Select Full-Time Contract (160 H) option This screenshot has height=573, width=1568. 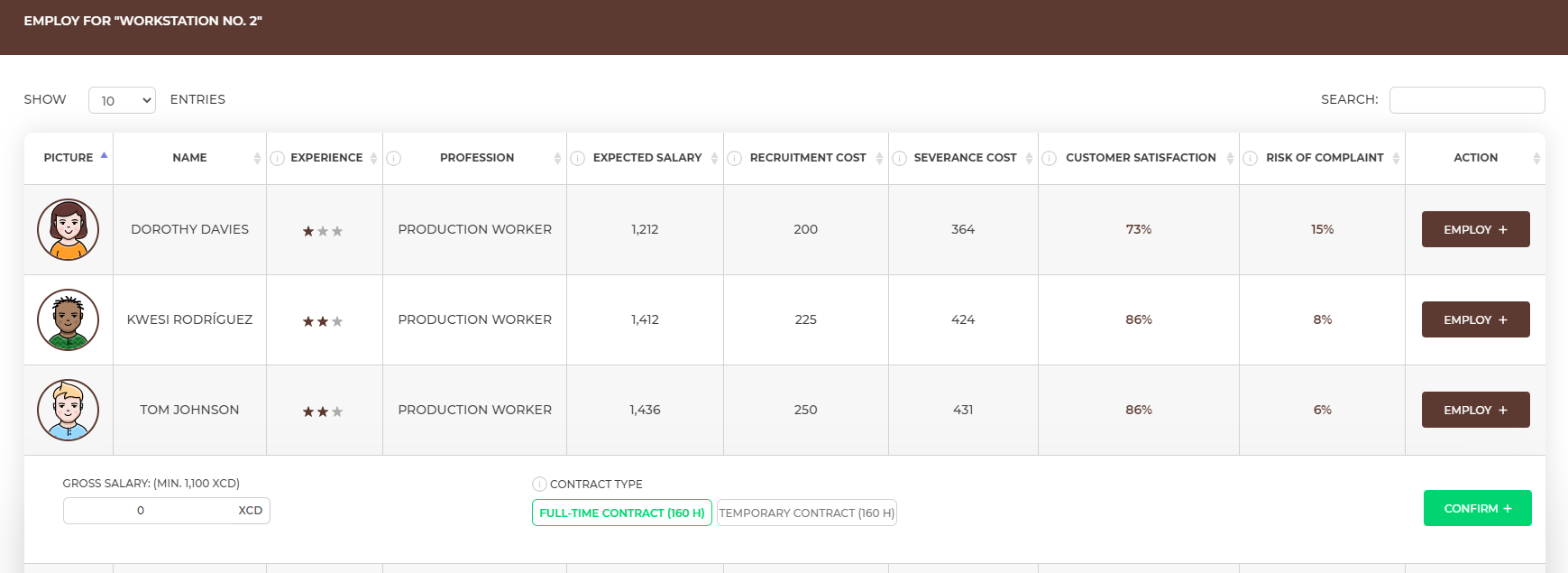[x=621, y=513]
